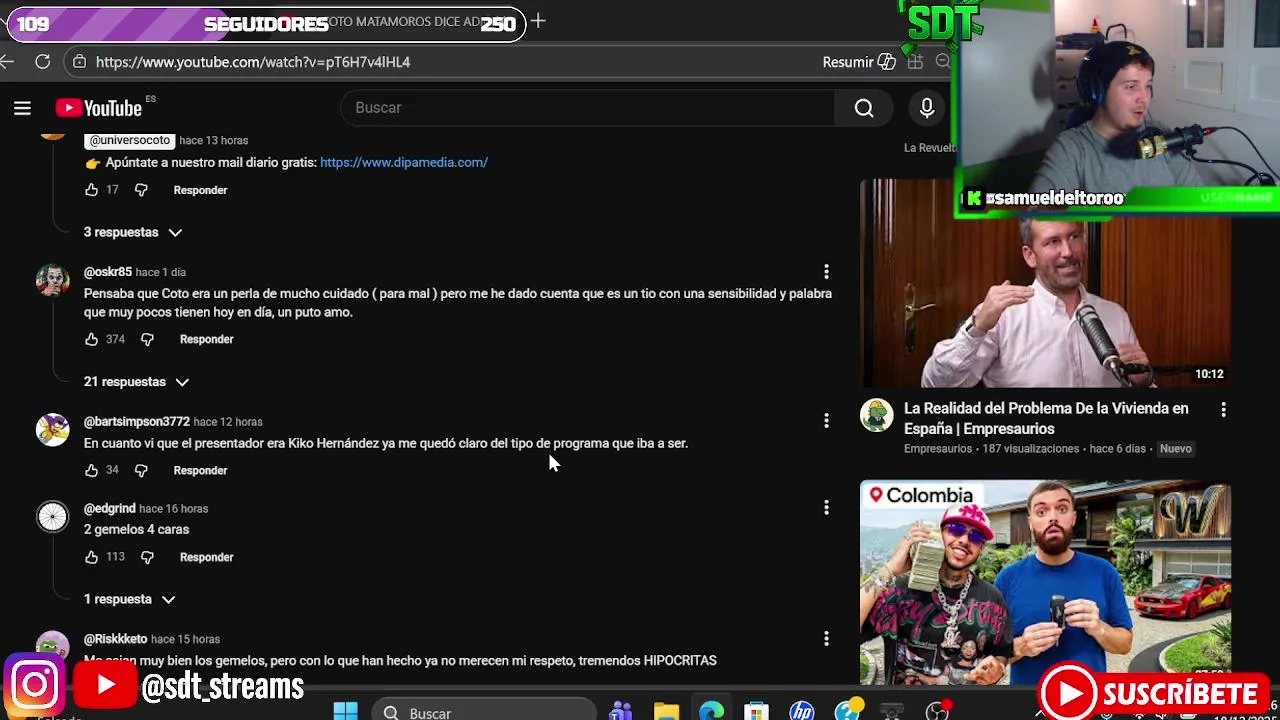Open Microsoft Edge from the taskbar

711,711
